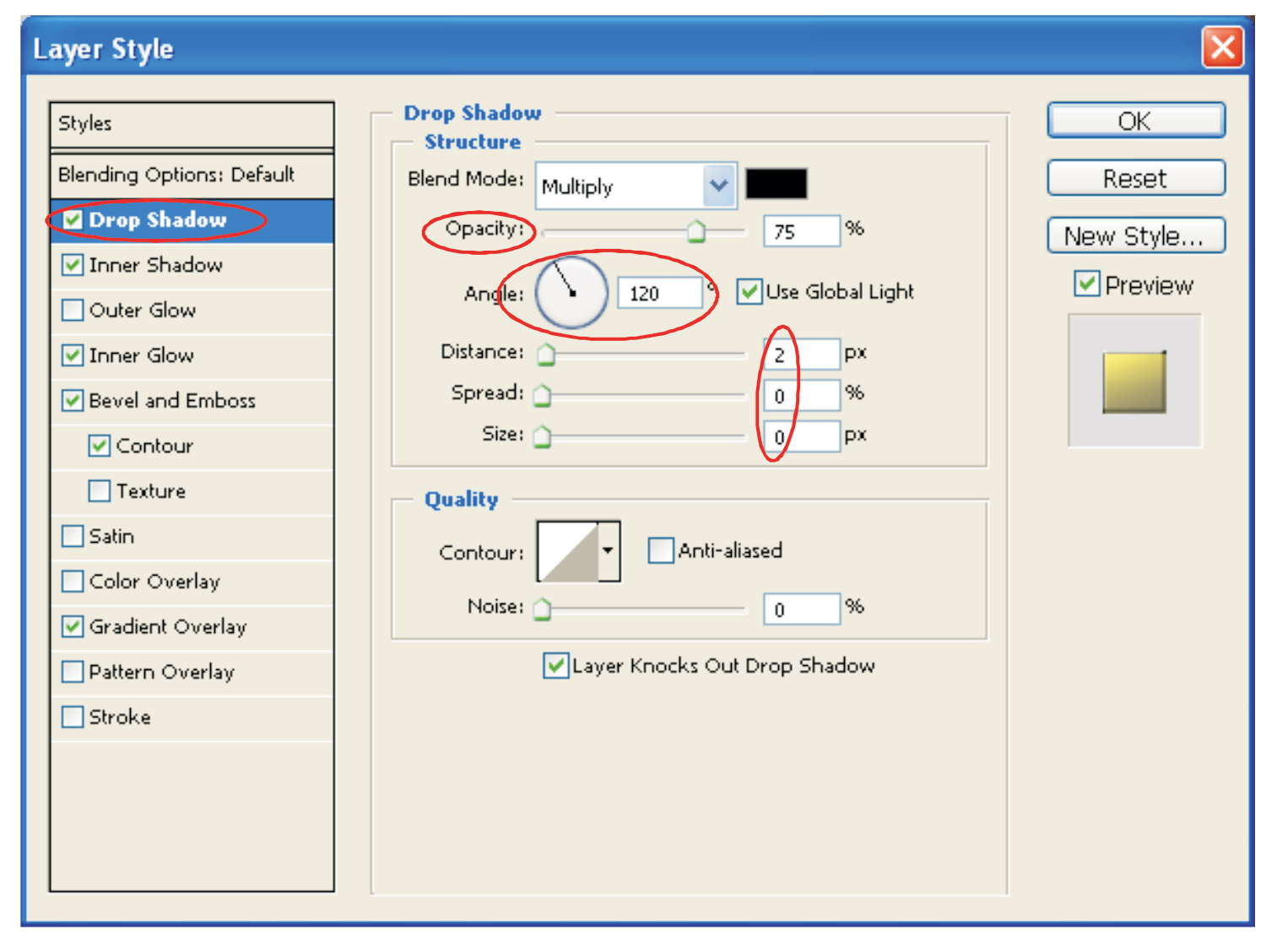Click the Reset button
This screenshot has width=1277, height=952.
tap(1135, 178)
